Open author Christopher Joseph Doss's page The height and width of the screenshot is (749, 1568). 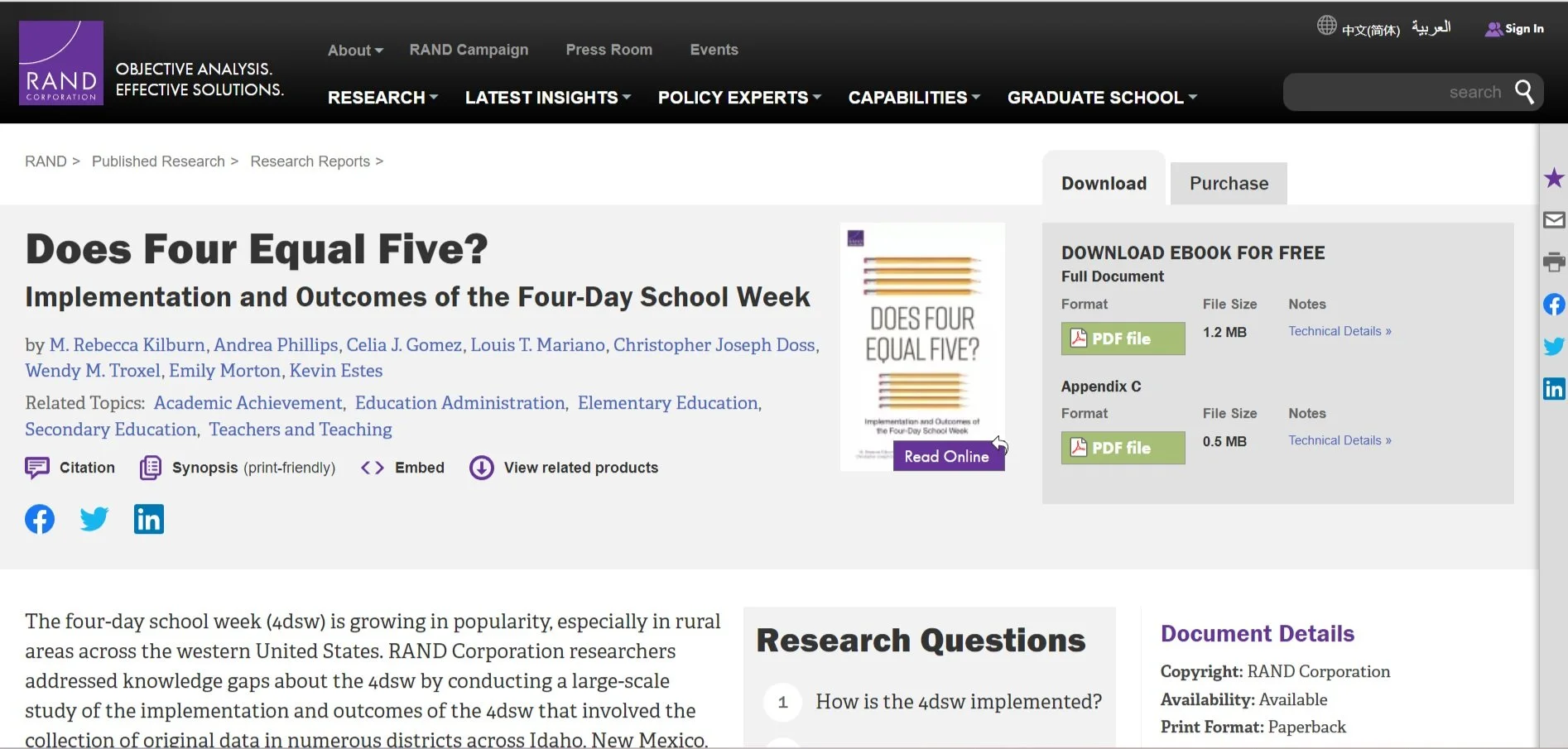coord(714,345)
